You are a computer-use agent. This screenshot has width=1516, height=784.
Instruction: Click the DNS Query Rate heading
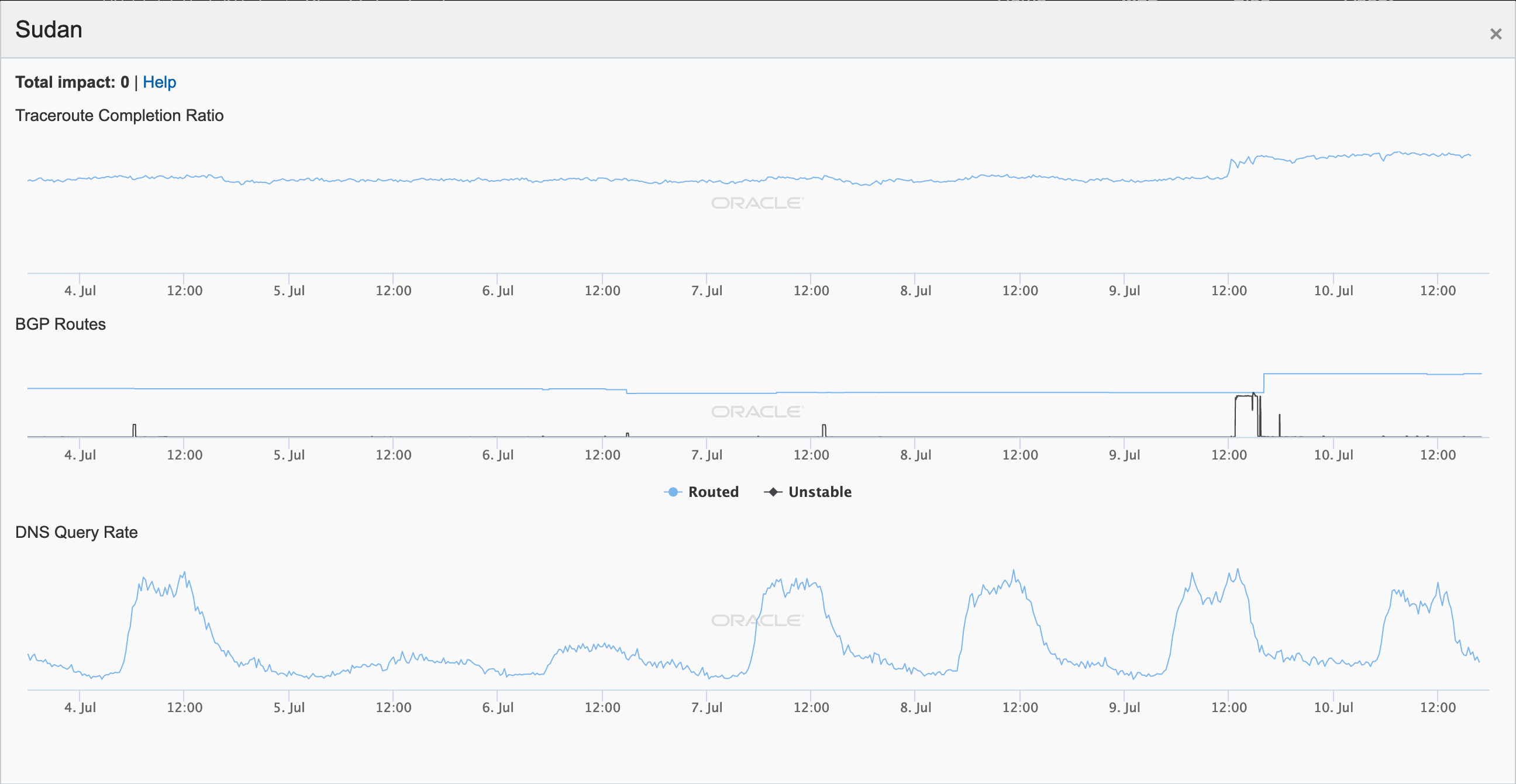[x=77, y=532]
